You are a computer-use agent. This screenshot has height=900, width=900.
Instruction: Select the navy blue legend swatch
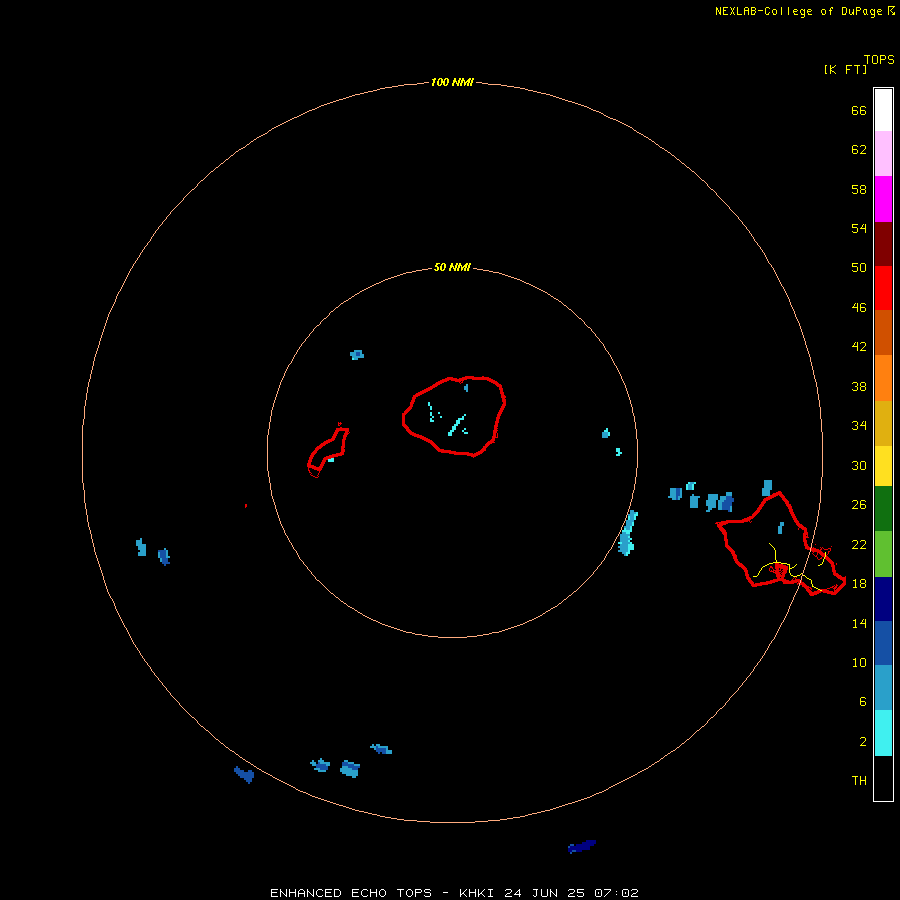coord(883,599)
